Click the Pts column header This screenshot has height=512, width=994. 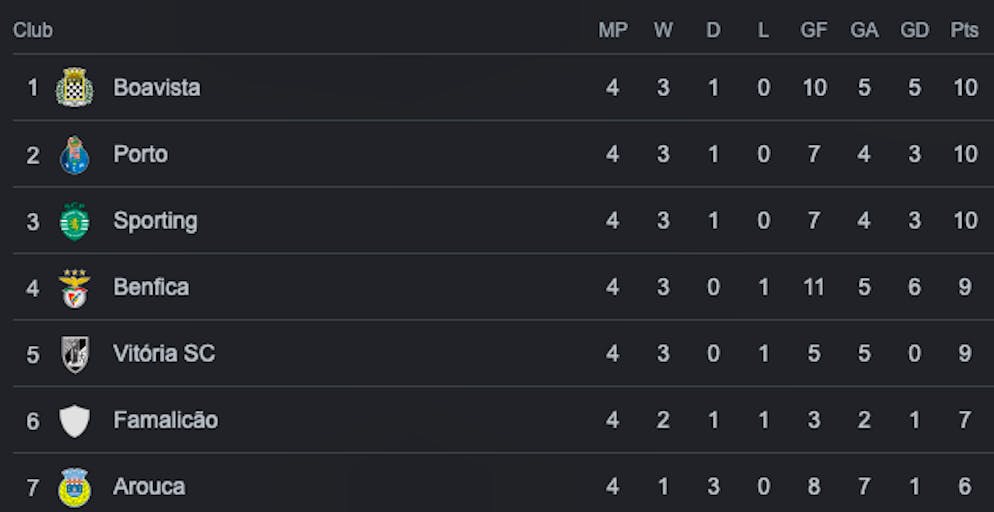pos(964,30)
